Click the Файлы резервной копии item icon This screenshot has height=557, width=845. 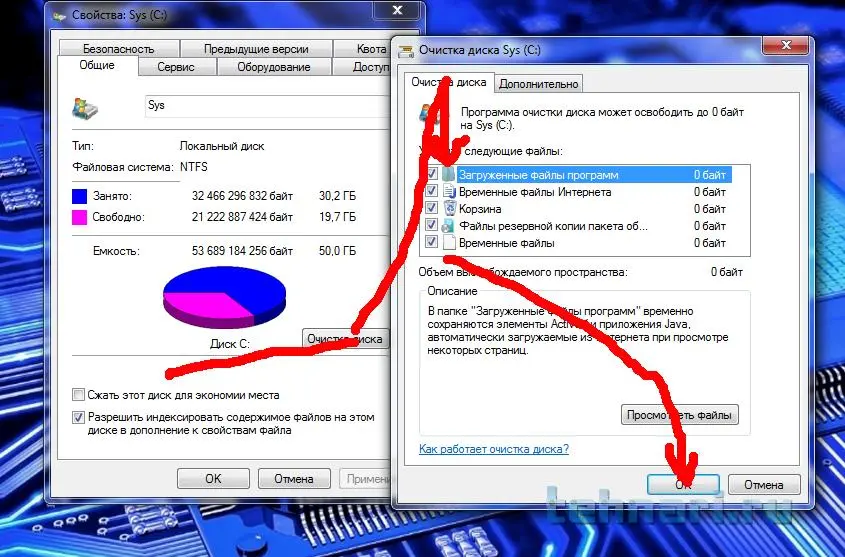coord(449,225)
